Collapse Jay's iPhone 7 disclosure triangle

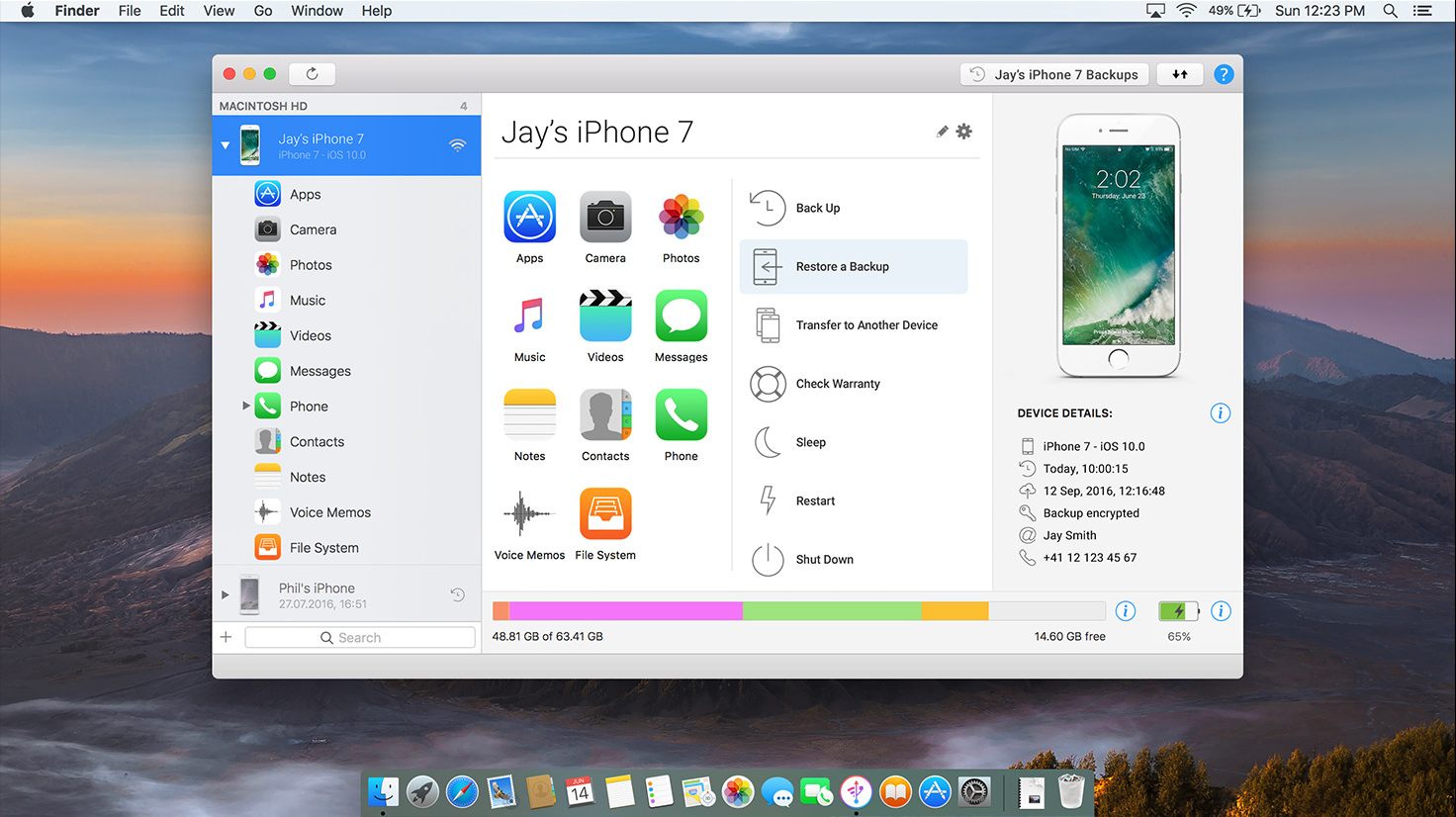[x=226, y=145]
